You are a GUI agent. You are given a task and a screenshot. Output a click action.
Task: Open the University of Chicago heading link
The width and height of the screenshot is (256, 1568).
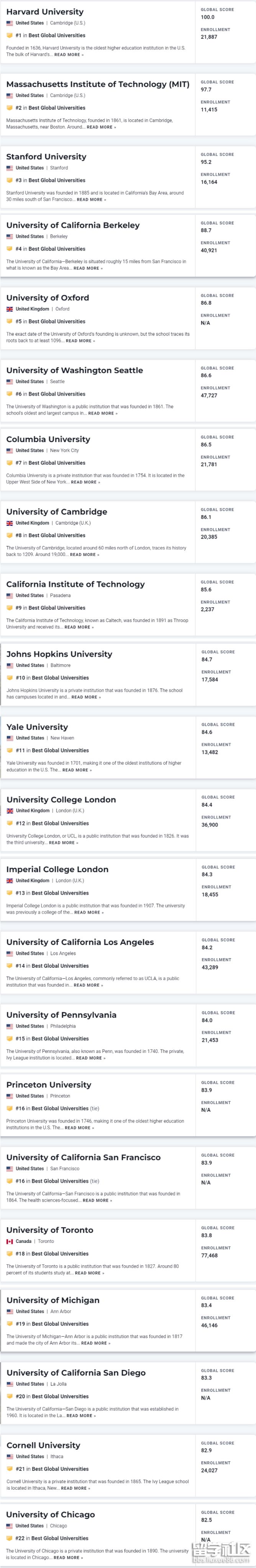[x=51, y=1514]
